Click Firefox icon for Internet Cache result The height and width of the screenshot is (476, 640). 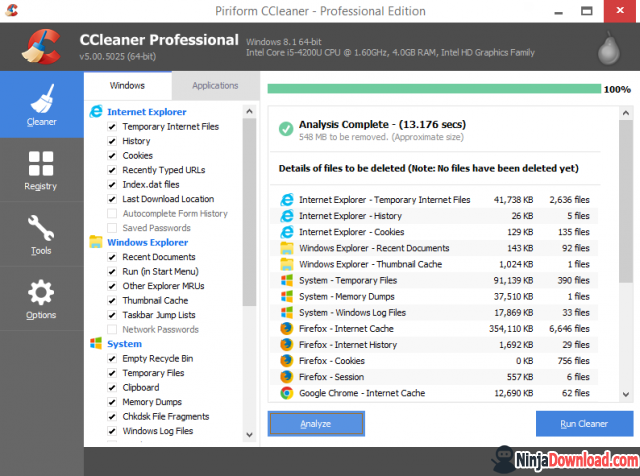pyautogui.click(x=287, y=329)
